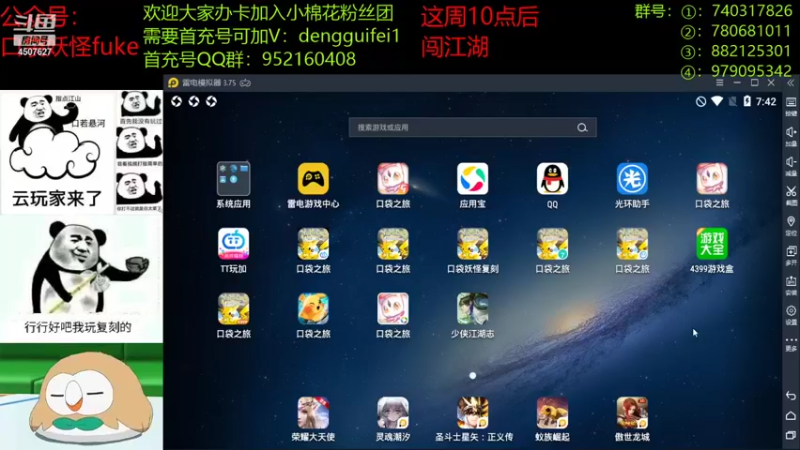The image size is (800, 450).
Task: Open the 应用宝 app store
Action: click(x=472, y=179)
